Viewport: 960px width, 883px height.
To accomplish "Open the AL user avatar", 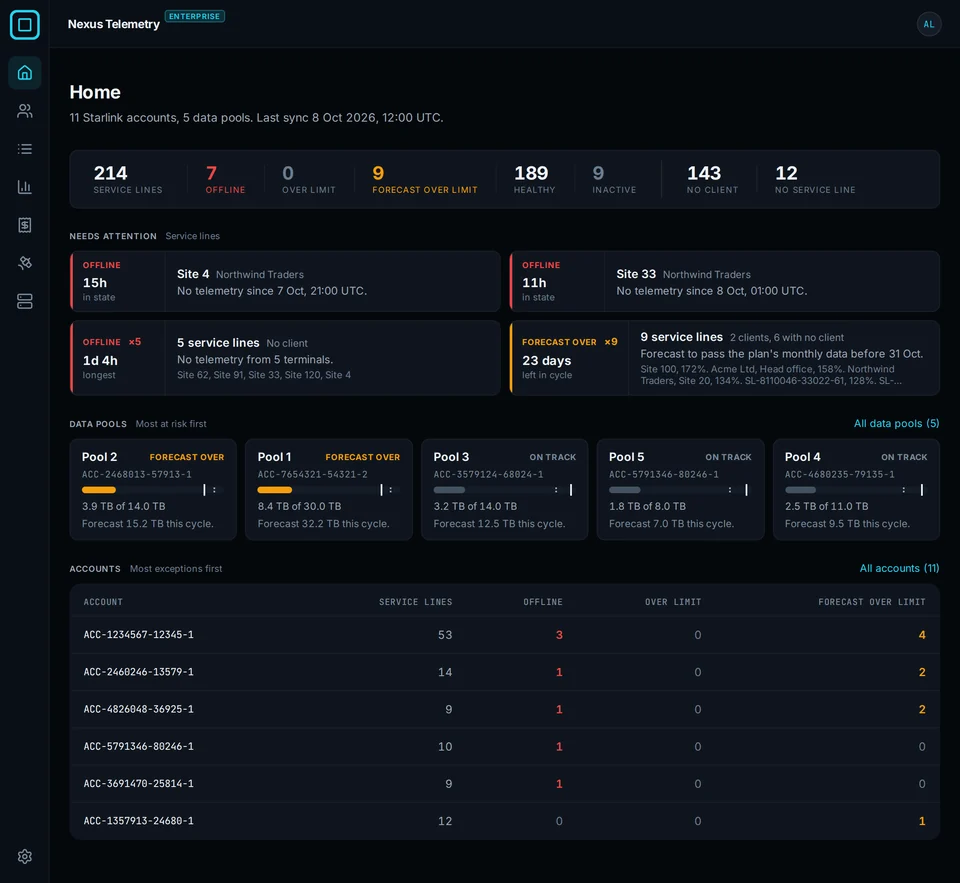I will pos(928,24).
